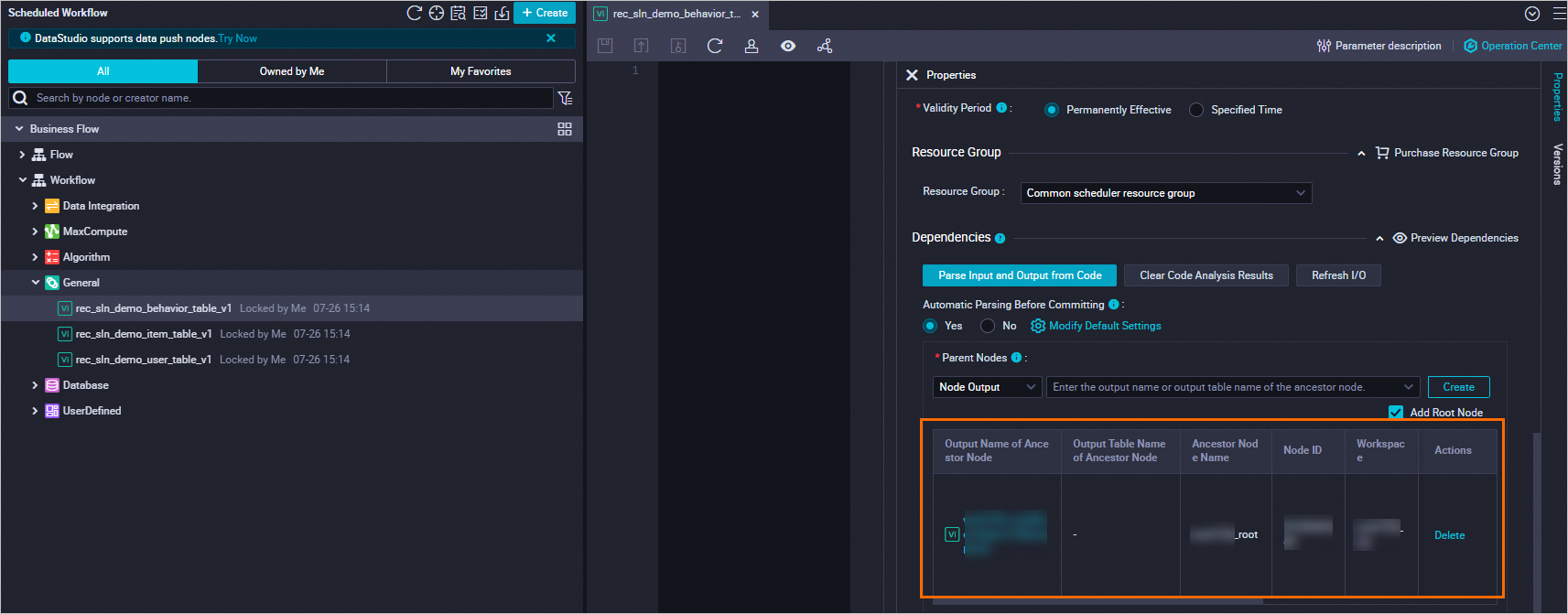Choose No for Automatic Parsing Before Committing
Image resolution: width=1568 pixels, height=614 pixels.
click(x=988, y=326)
